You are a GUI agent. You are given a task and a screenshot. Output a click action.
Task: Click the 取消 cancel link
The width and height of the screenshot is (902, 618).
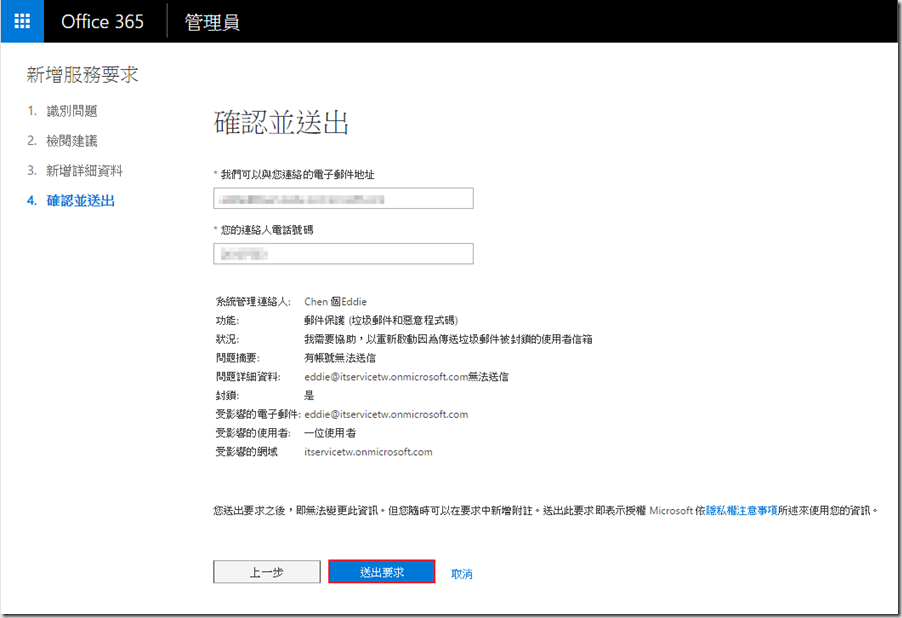tap(461, 574)
